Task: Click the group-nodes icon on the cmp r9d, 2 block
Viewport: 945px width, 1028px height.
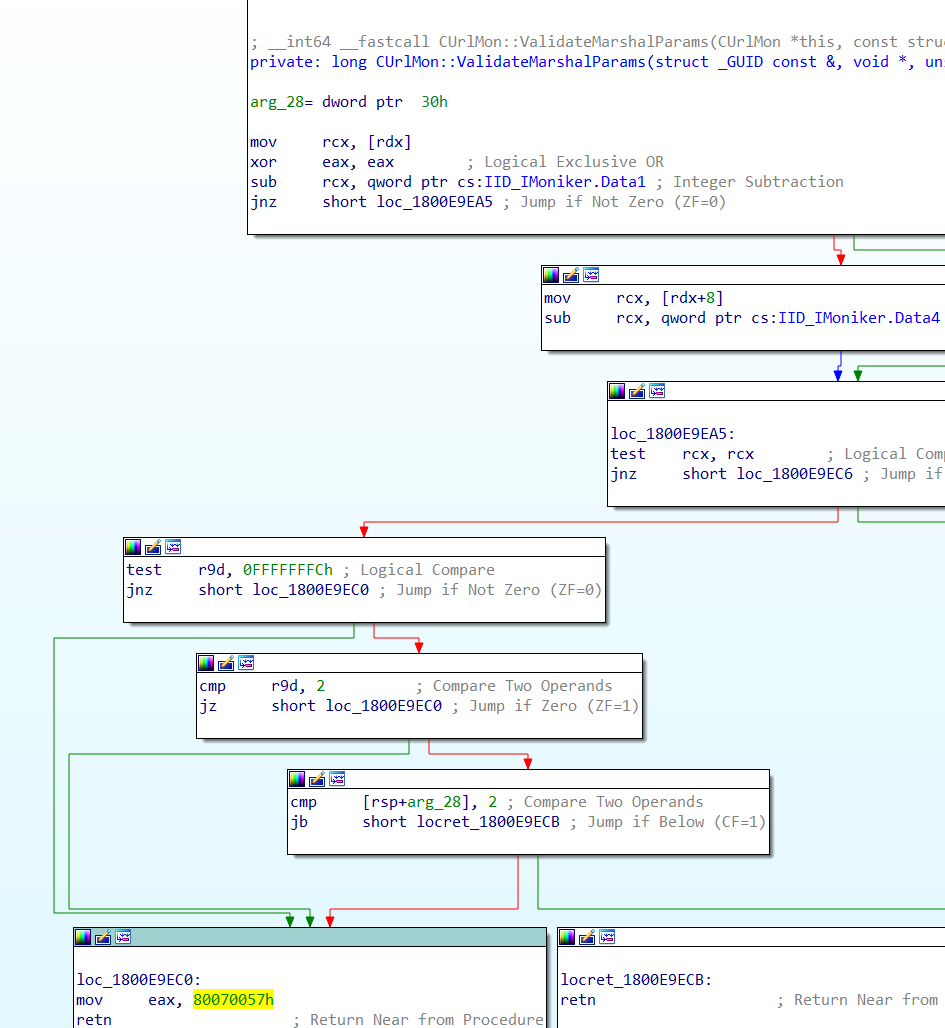Action: pos(245,662)
